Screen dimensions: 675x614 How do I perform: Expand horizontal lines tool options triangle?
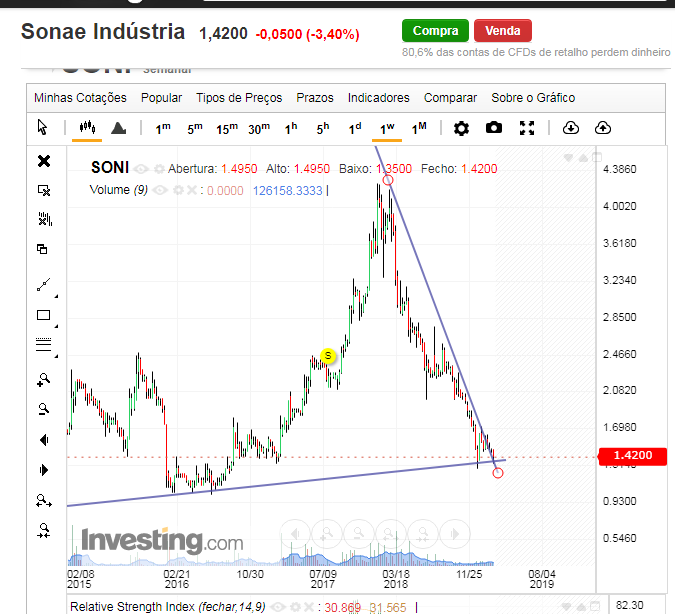click(56, 356)
